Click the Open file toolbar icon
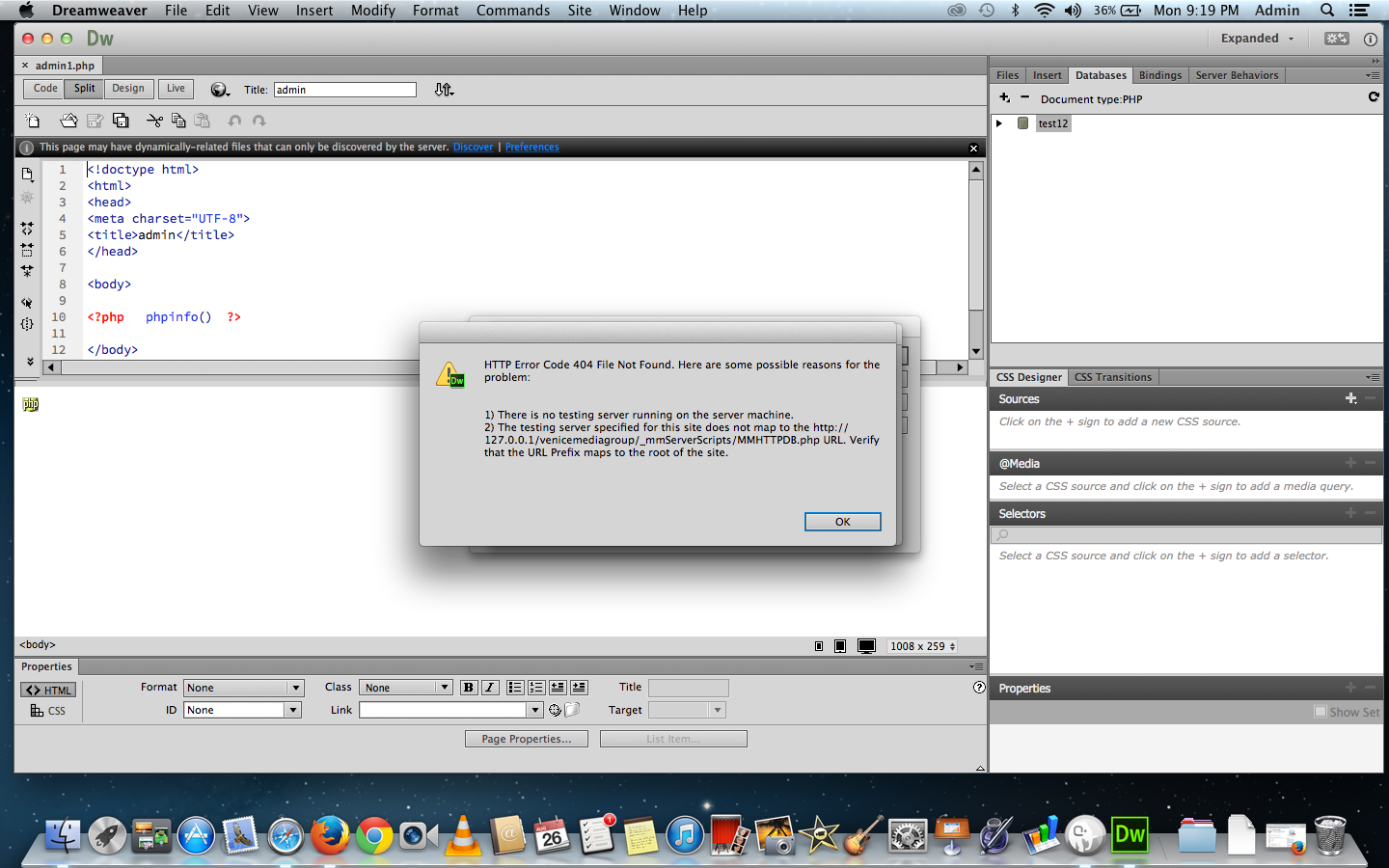The width and height of the screenshot is (1389, 868). coord(68,121)
